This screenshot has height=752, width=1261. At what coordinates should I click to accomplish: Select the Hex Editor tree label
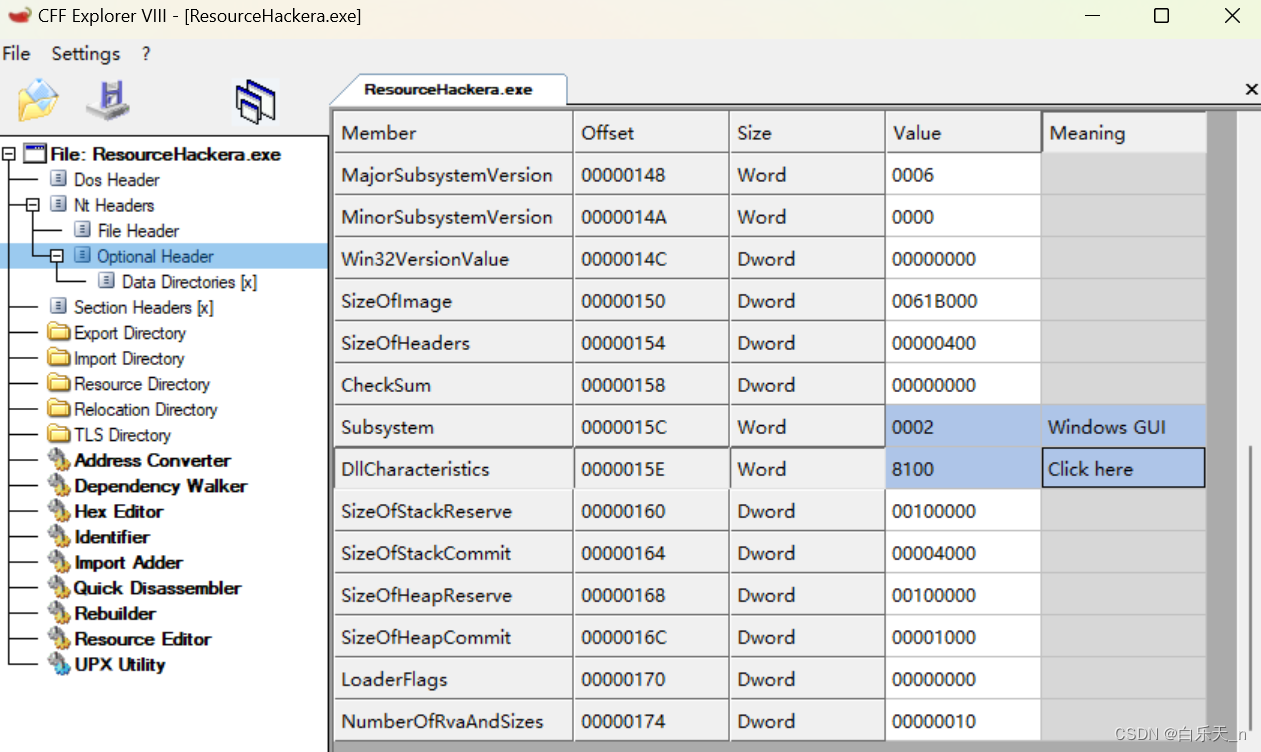pyautogui.click(x=118, y=511)
